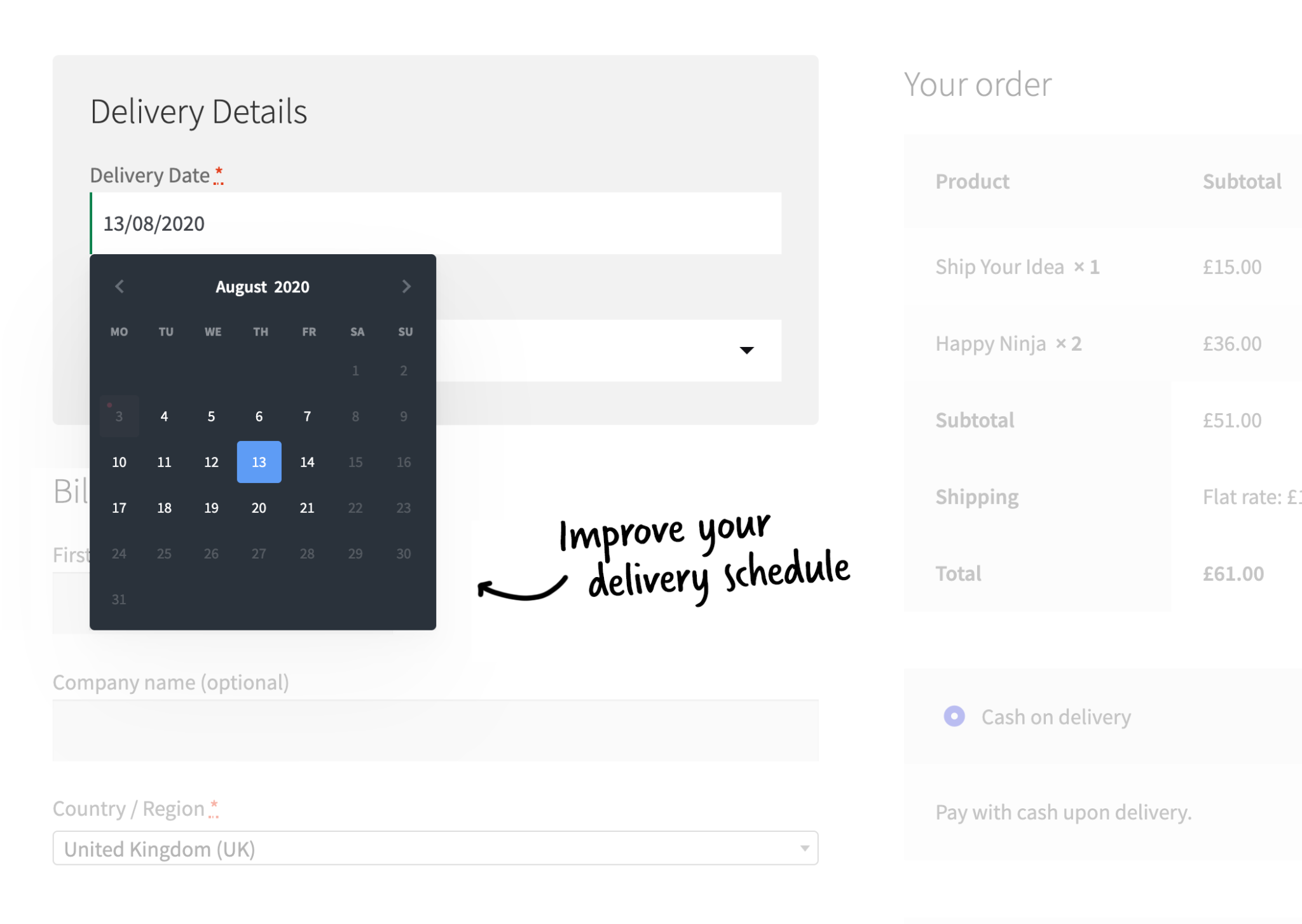Select August 7 on the calendar
The height and width of the screenshot is (924, 1302).
click(x=306, y=415)
